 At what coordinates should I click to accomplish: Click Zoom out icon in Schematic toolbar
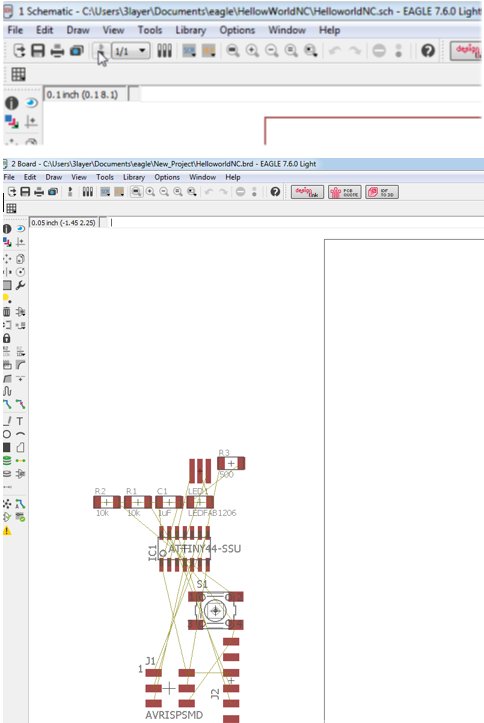(x=272, y=50)
